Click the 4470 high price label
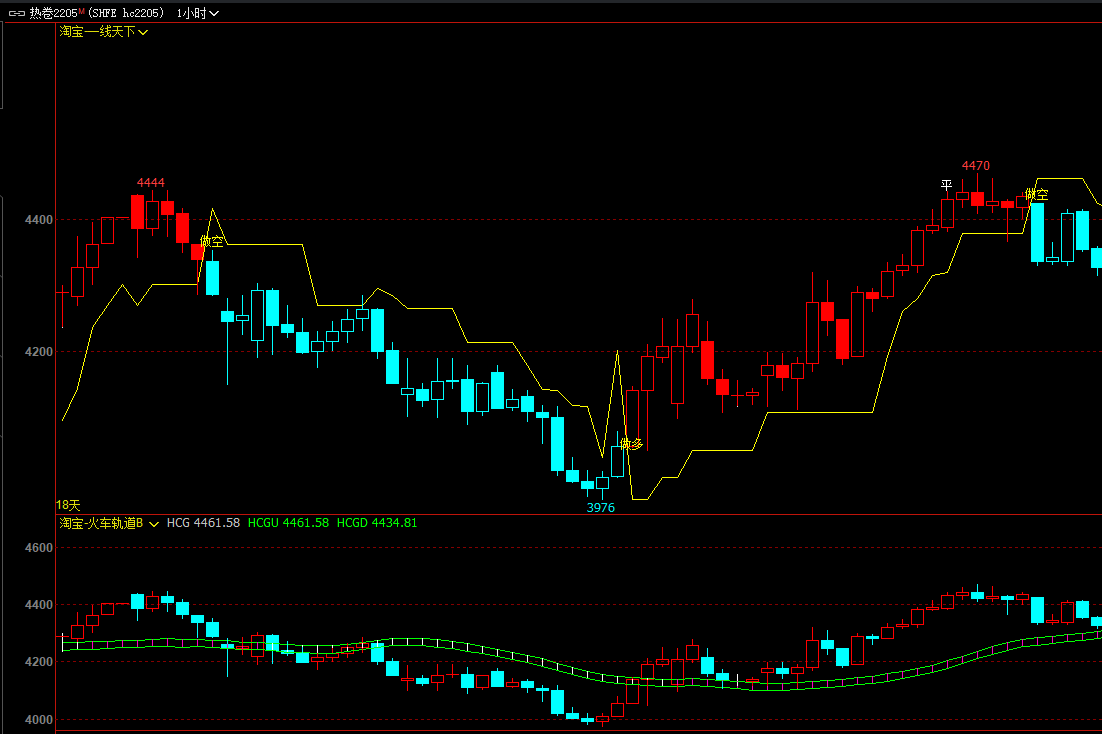Image resolution: width=1102 pixels, height=734 pixels. [975, 166]
